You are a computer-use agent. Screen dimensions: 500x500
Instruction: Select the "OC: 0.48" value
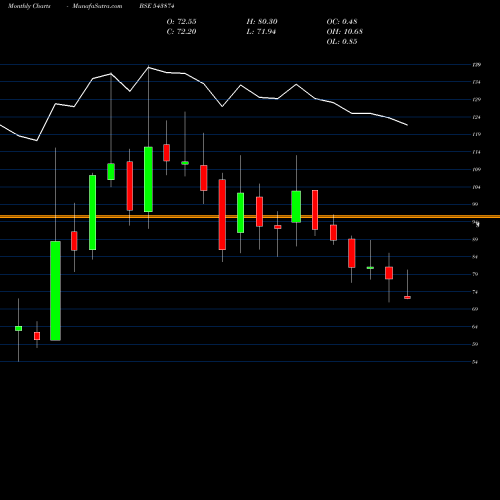342,22
